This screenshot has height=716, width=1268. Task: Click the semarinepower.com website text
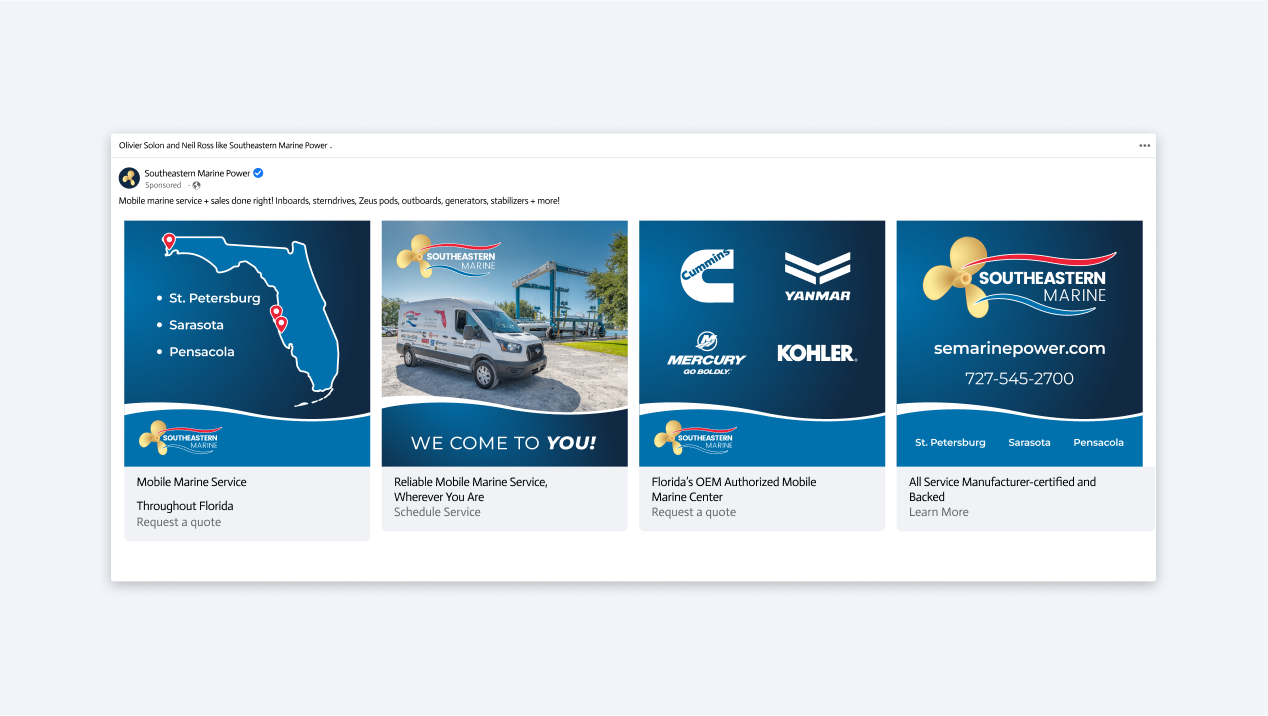(x=1019, y=349)
